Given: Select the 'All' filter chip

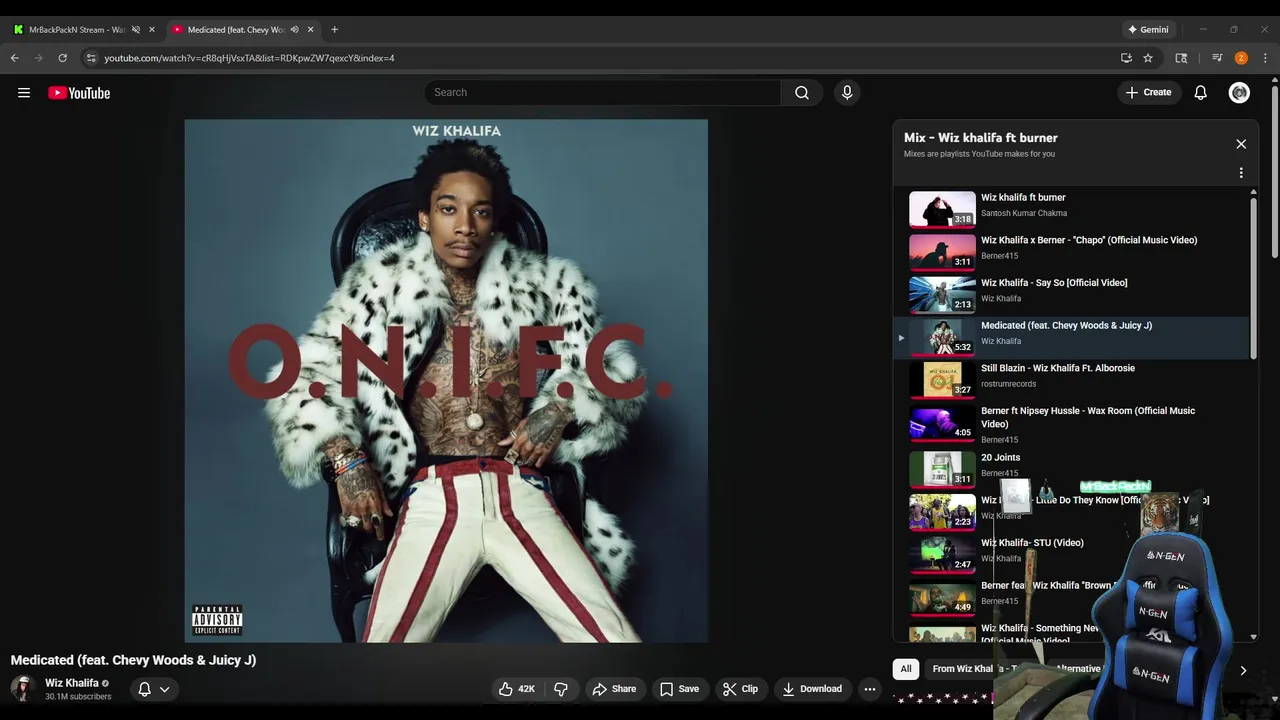Looking at the screenshot, I should (x=906, y=669).
